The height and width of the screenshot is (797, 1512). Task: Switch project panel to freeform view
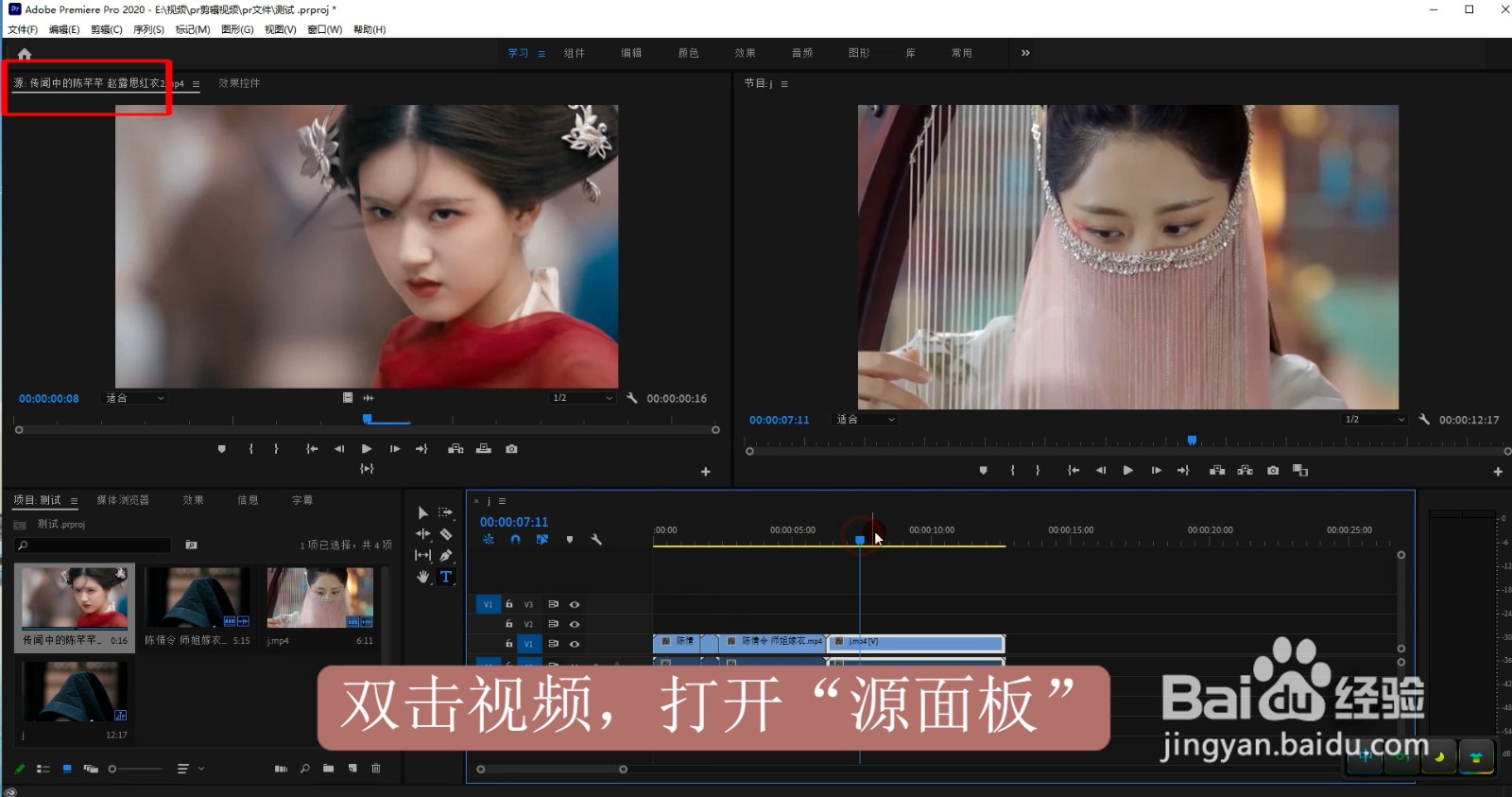pos(91,769)
